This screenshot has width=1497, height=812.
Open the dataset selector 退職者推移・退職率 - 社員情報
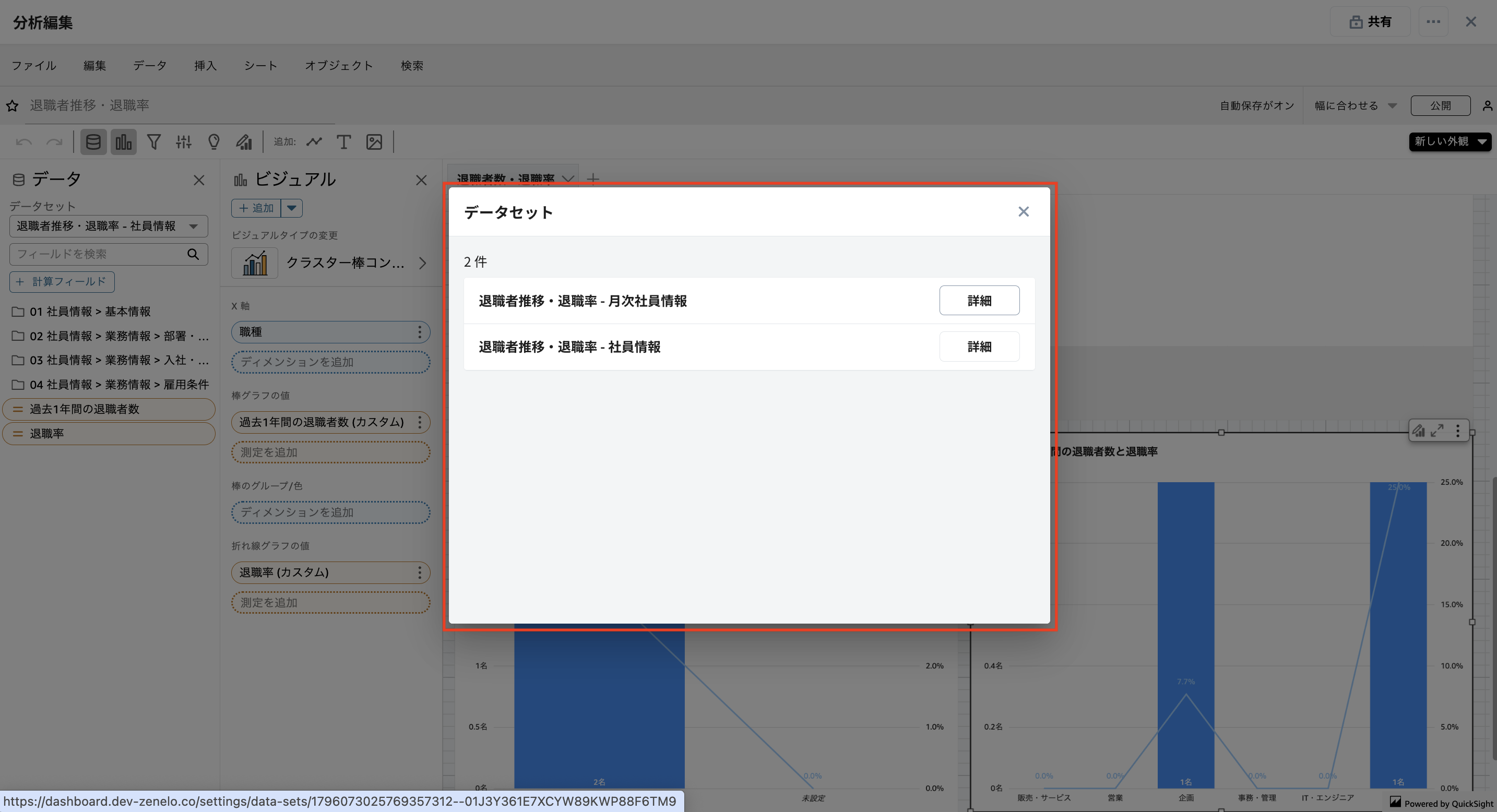(x=108, y=226)
